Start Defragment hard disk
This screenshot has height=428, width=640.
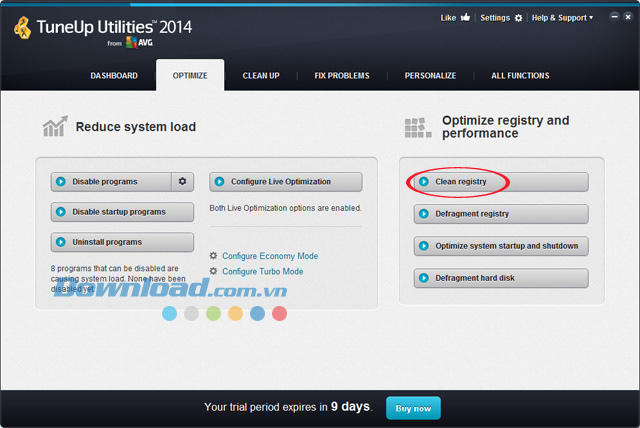501,278
